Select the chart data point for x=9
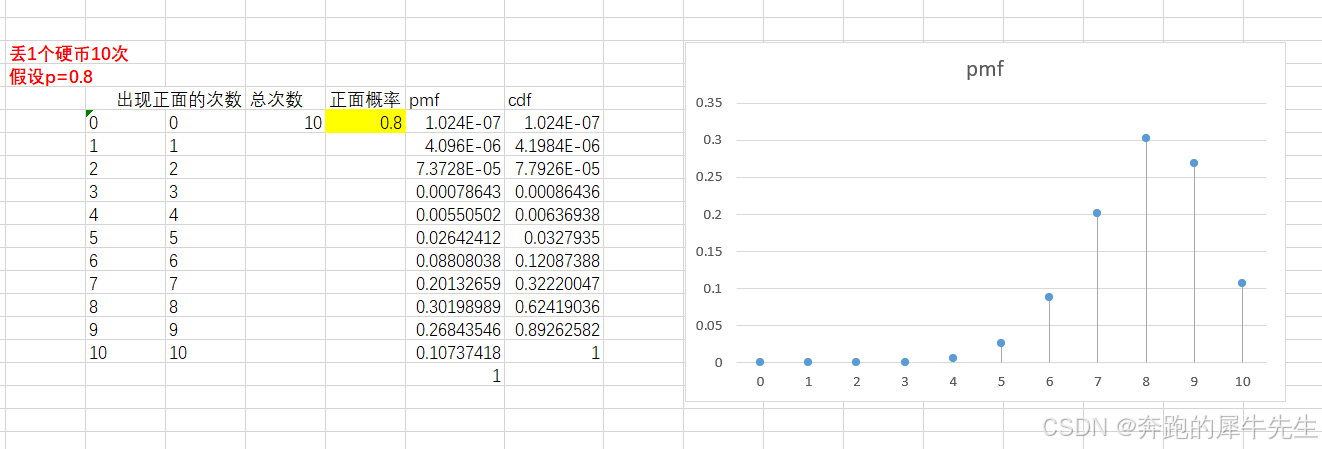 click(1194, 163)
